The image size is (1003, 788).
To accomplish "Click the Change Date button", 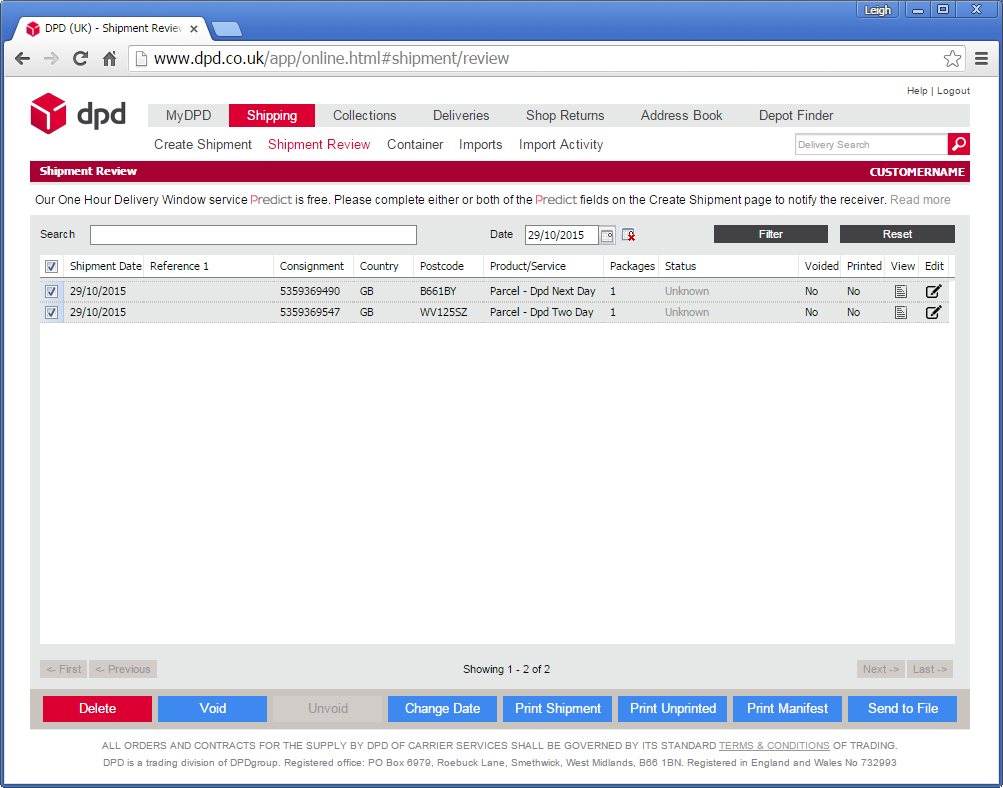I will click(x=442, y=709).
